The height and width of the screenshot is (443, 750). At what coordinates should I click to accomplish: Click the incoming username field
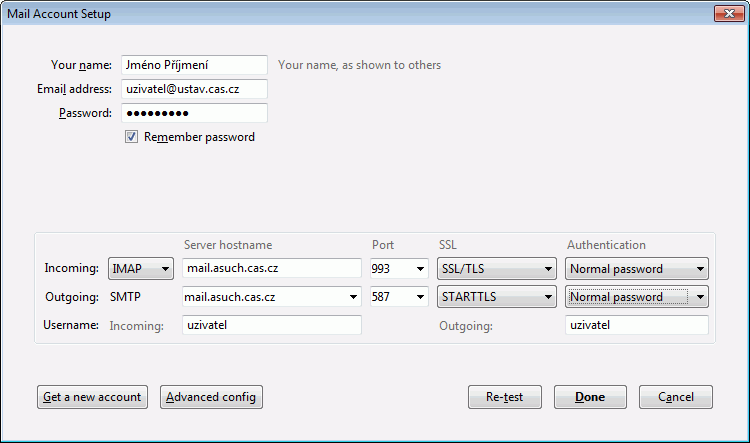click(x=271, y=325)
